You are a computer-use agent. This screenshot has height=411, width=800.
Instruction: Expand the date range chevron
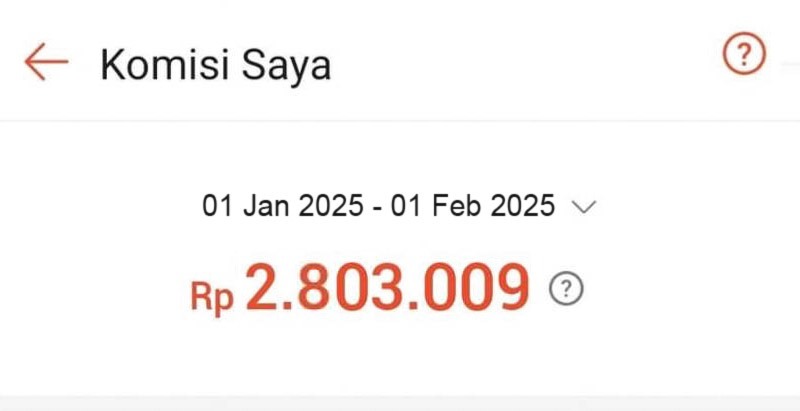coord(584,207)
